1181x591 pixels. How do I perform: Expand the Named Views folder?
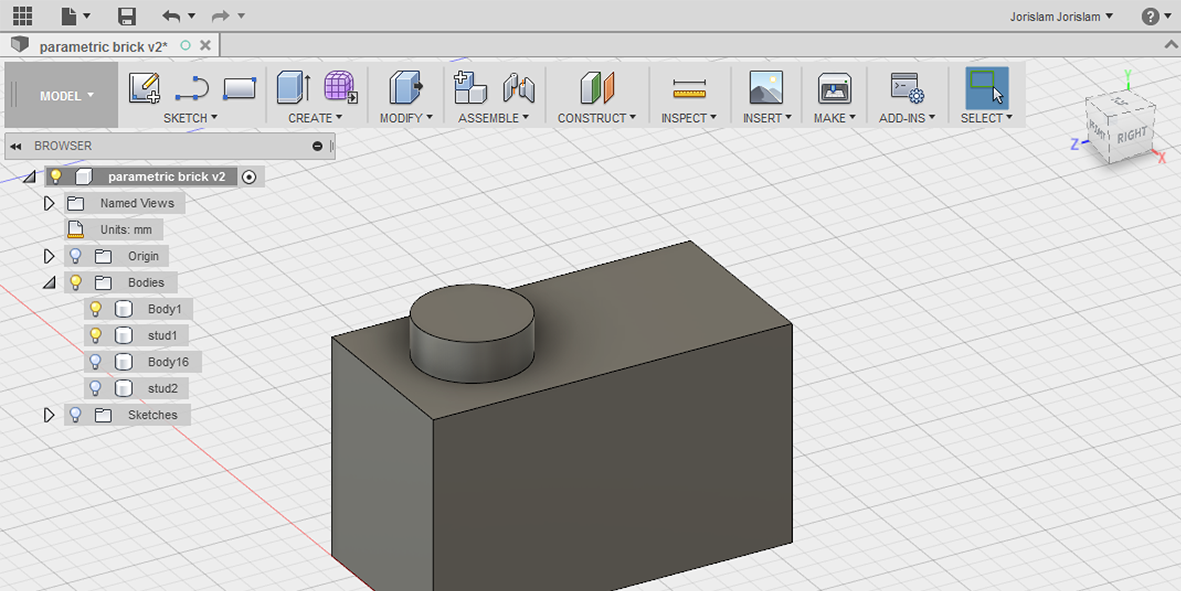49,203
